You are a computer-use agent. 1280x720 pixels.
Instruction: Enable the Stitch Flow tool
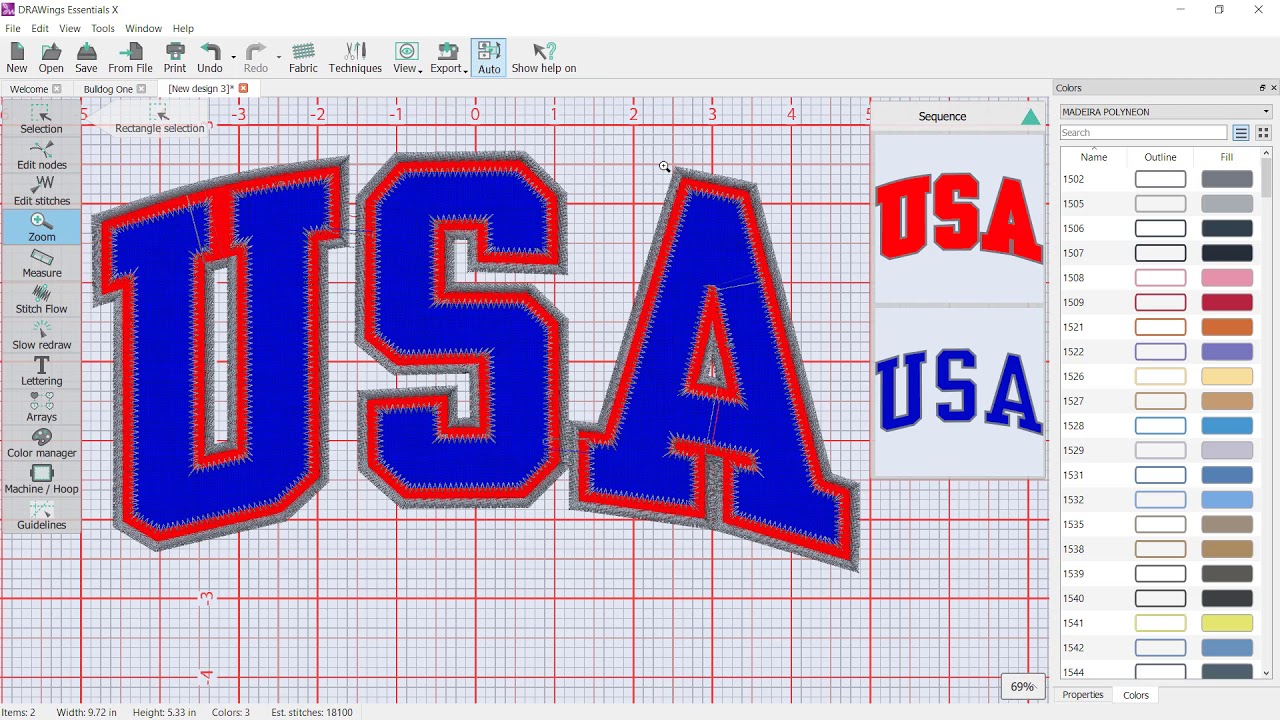(x=41, y=299)
